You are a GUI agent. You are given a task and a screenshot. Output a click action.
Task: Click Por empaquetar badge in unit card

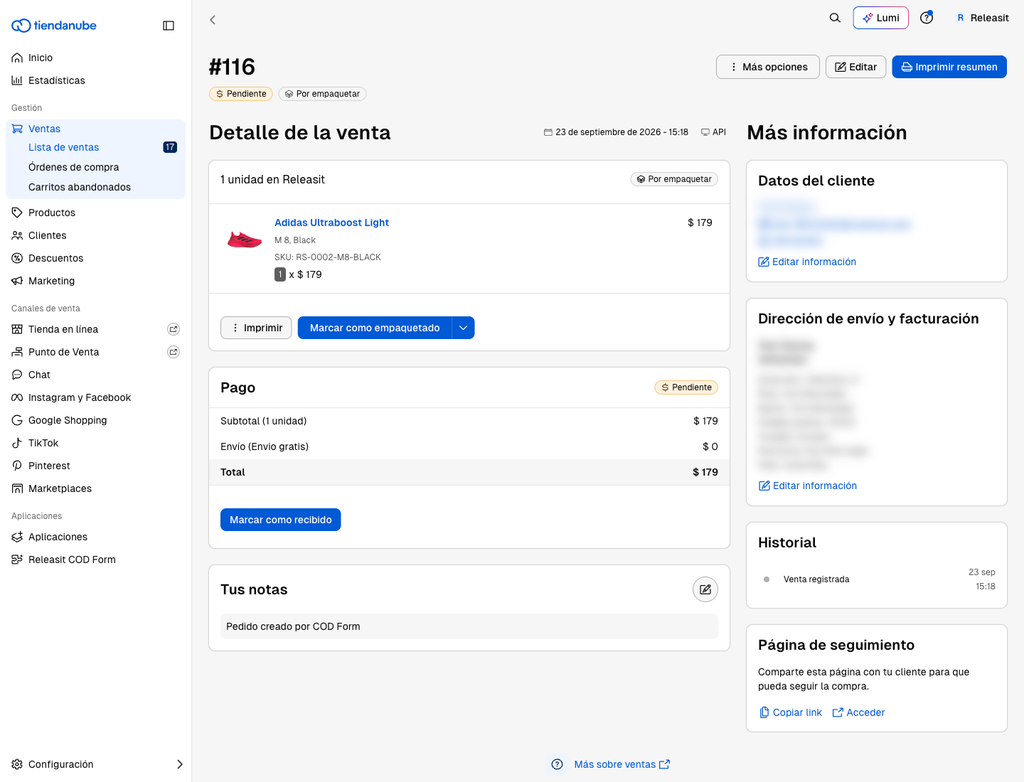pyautogui.click(x=674, y=179)
